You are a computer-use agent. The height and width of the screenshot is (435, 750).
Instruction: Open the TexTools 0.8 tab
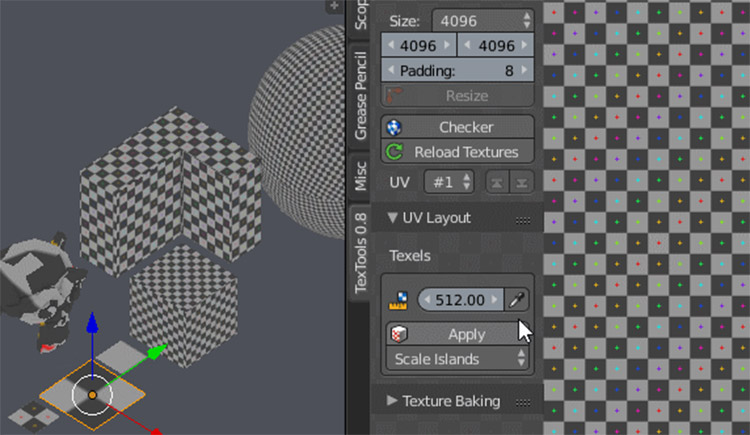(x=361, y=255)
